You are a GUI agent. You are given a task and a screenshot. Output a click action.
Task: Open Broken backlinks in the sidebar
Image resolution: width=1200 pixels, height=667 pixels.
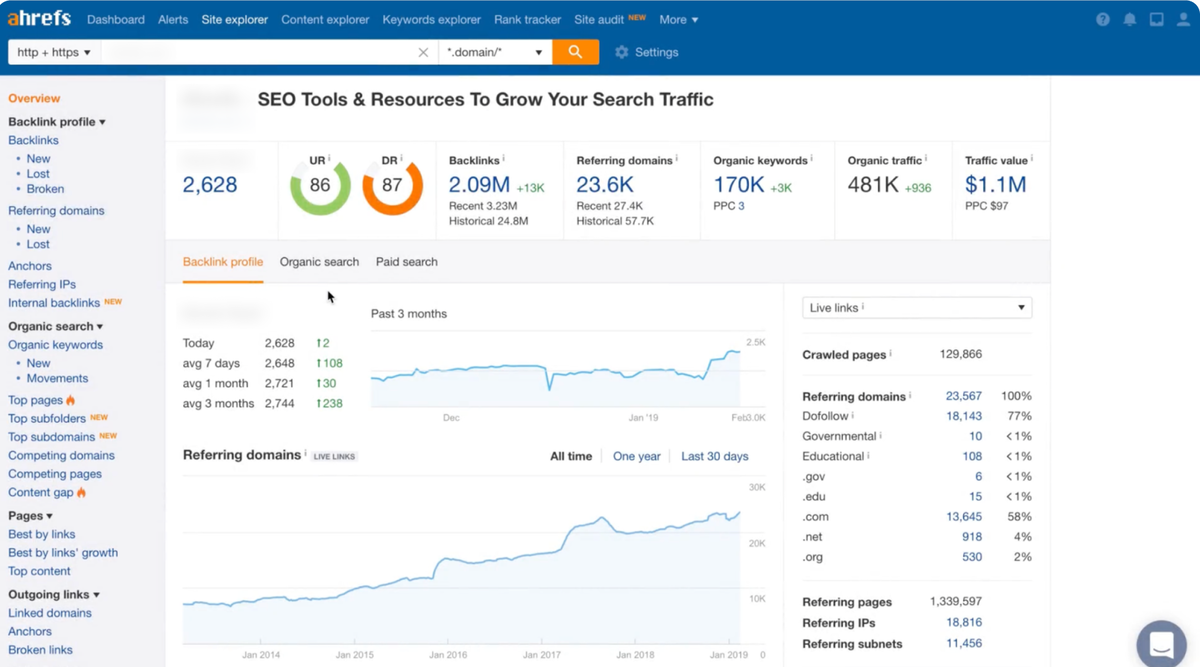point(45,188)
